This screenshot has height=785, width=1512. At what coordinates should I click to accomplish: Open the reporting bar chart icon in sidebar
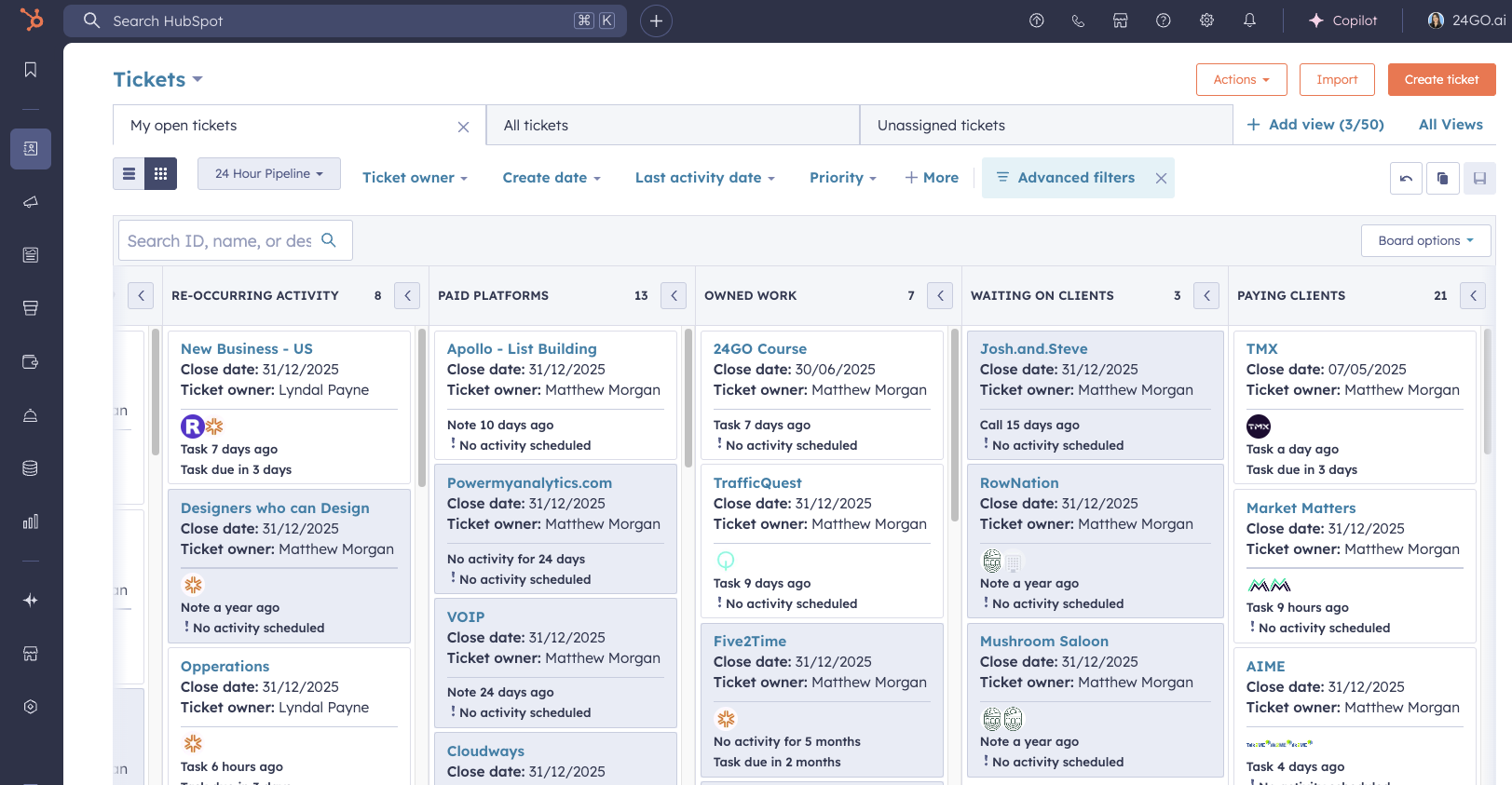click(x=31, y=521)
